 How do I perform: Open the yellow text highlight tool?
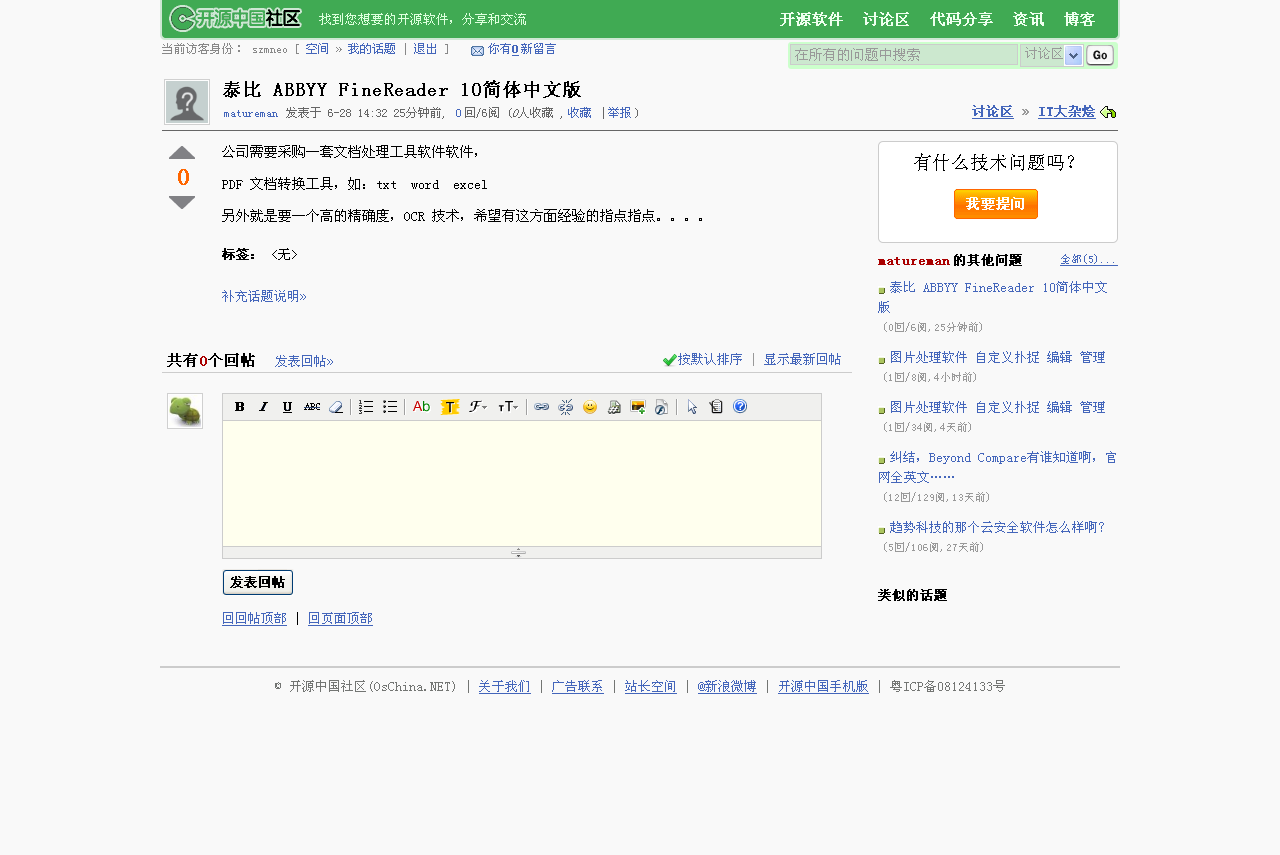tap(450, 407)
